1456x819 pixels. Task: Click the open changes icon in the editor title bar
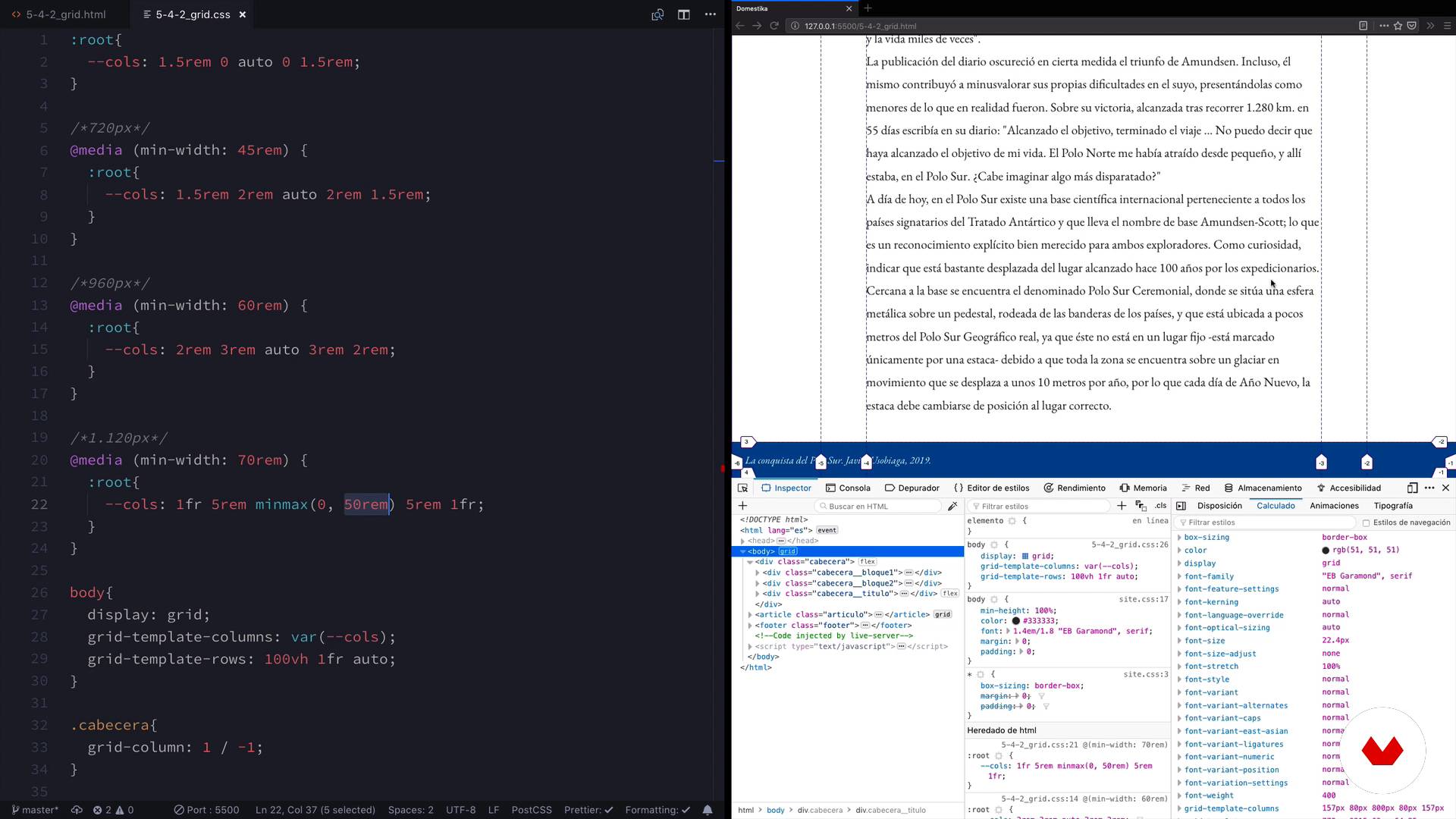657,14
